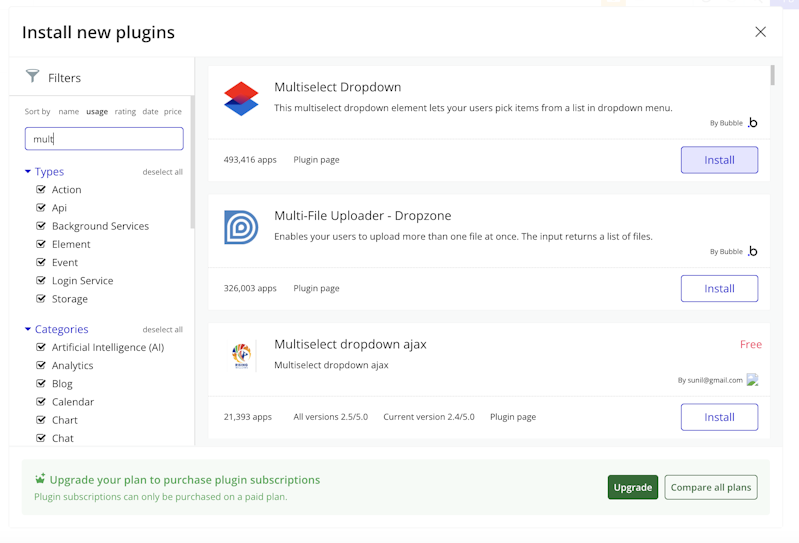Click the Multiselect Dropdown plugin icon
Screen dimensions: 799x543
pyautogui.click(x=241, y=99)
